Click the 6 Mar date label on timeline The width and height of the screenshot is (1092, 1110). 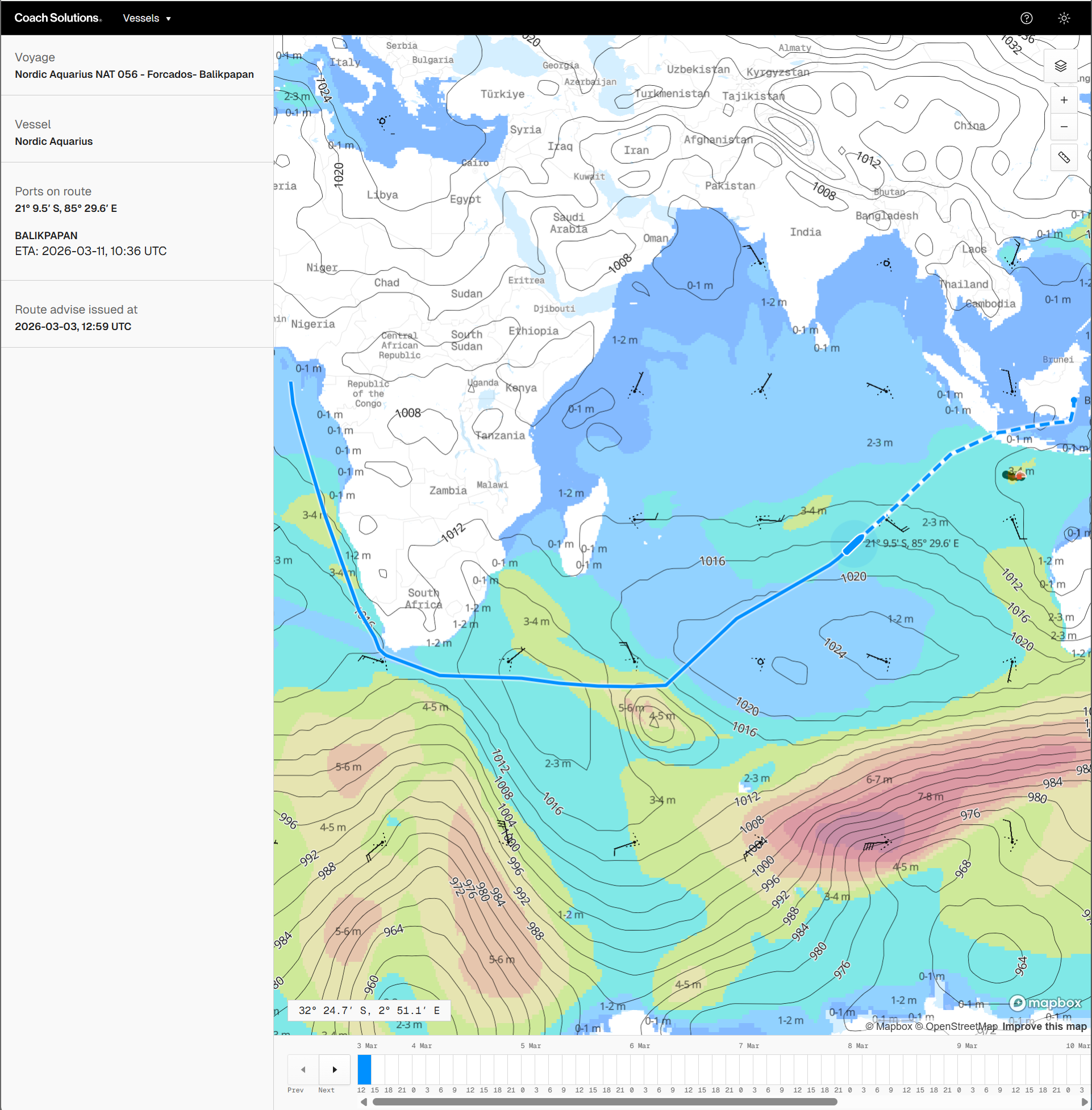pyautogui.click(x=640, y=1046)
